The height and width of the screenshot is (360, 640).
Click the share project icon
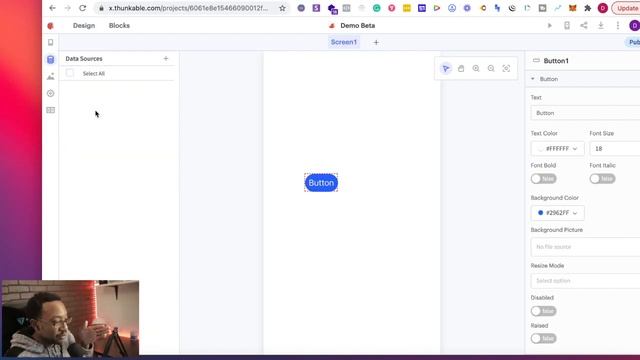click(584, 25)
